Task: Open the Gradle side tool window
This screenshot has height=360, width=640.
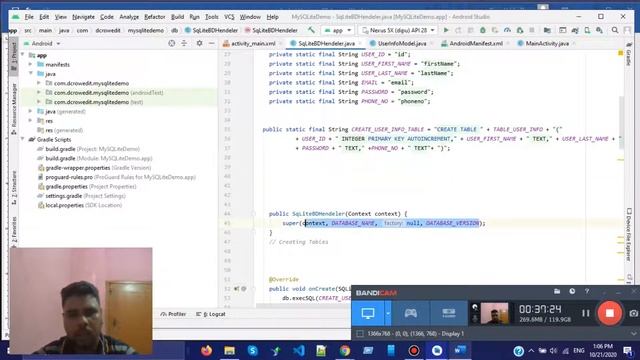Action: (x=629, y=54)
